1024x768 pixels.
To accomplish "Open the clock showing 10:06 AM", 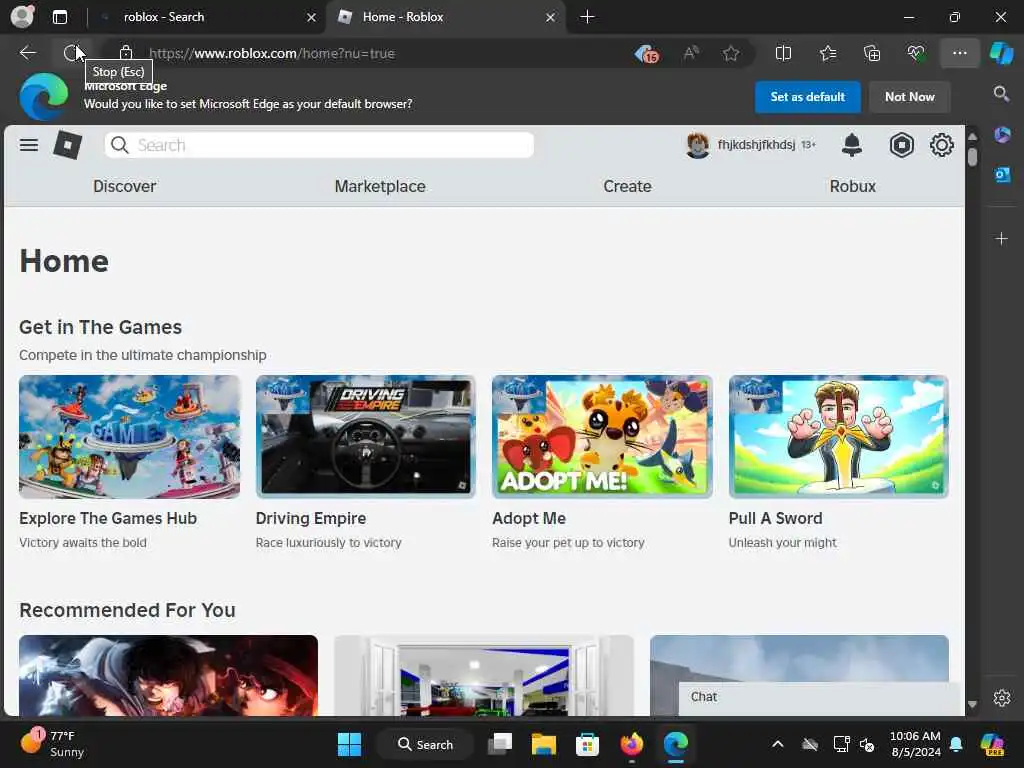I will [x=915, y=744].
